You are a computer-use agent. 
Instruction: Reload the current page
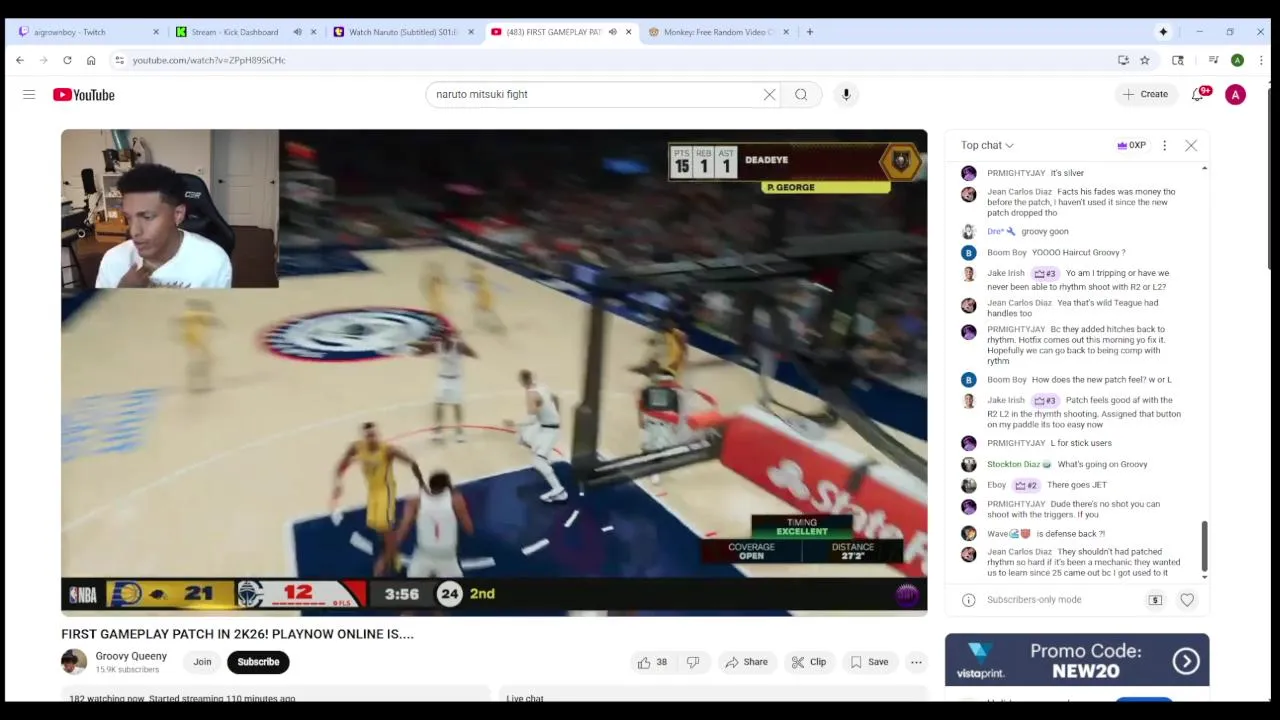tap(67, 60)
